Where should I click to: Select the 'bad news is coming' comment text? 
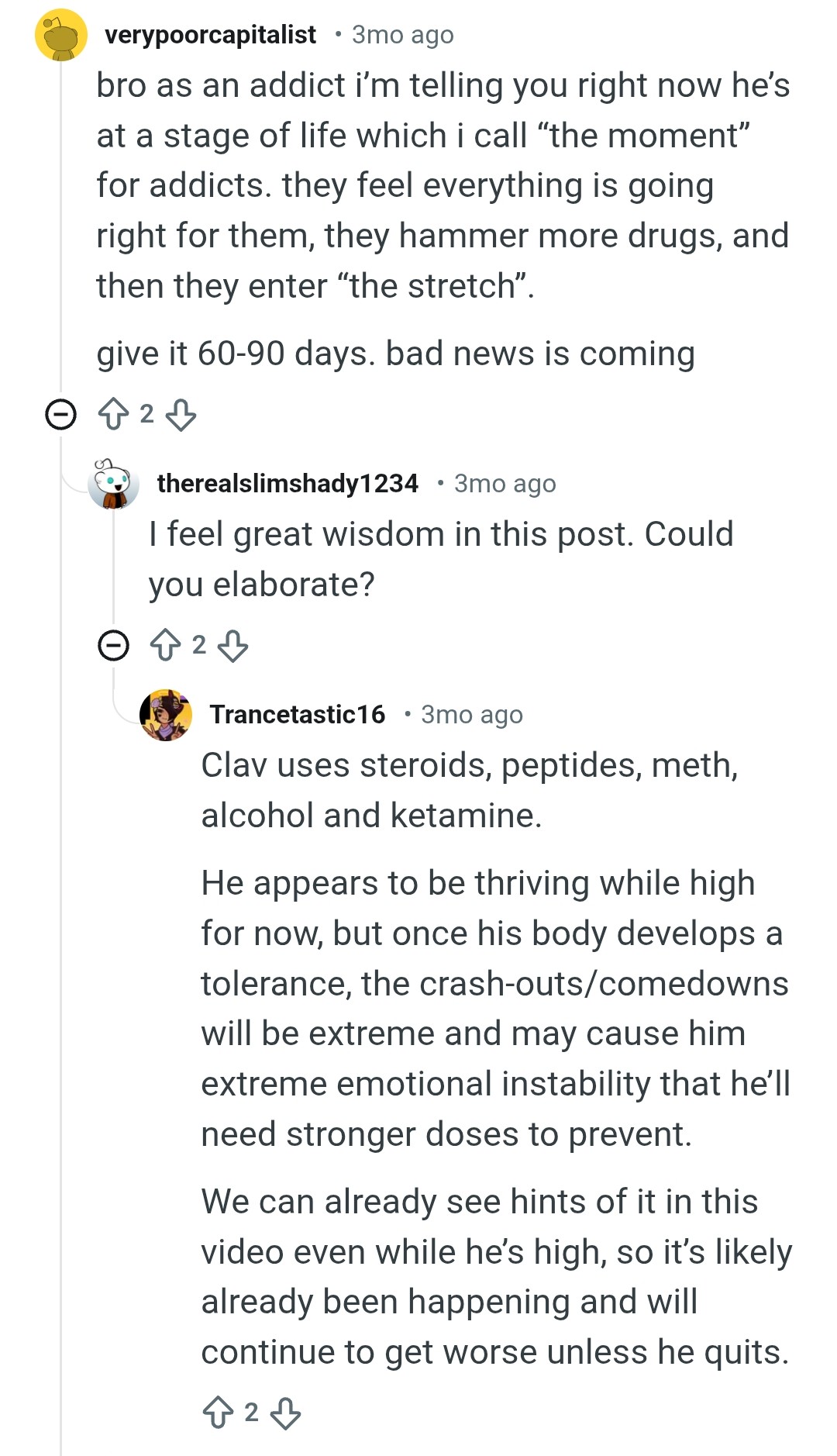(x=540, y=354)
